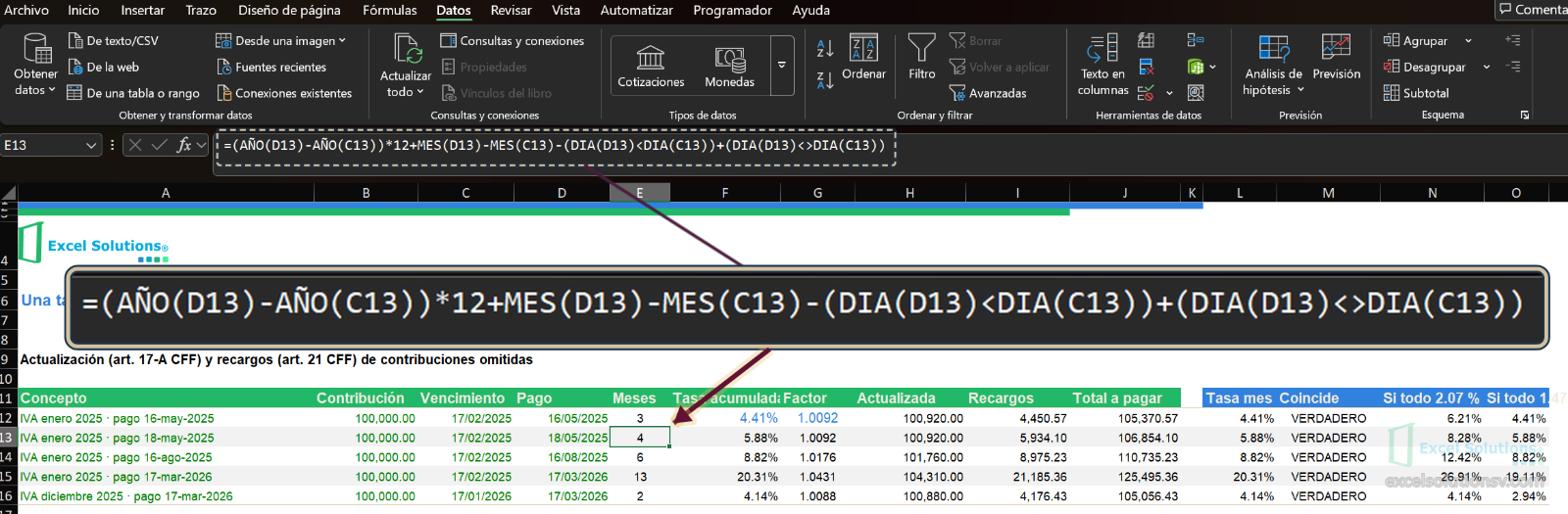
Task: Sort descending with the Z-to-A icon
Action: coord(825,80)
